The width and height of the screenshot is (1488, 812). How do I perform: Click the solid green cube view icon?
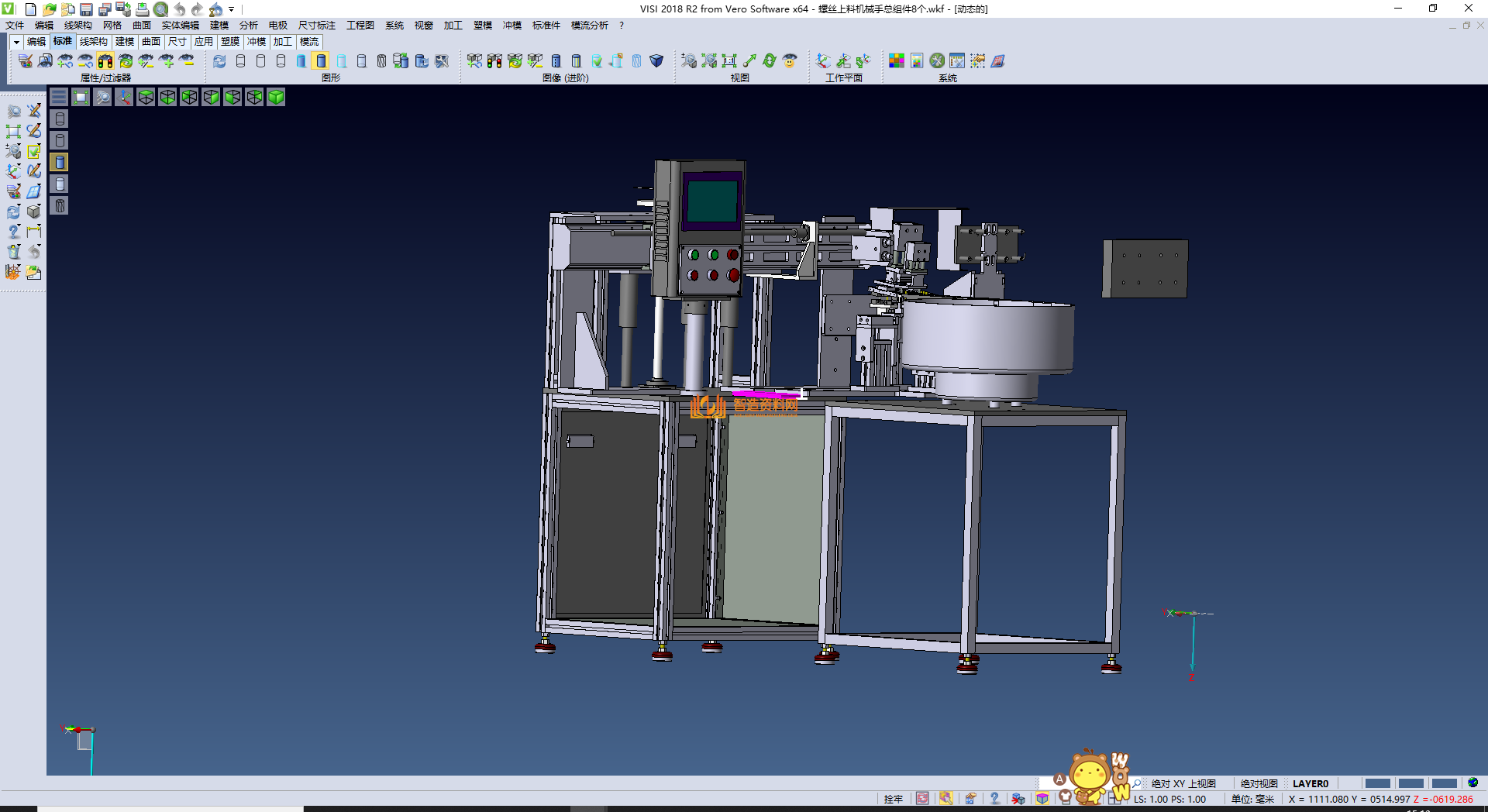[276, 97]
